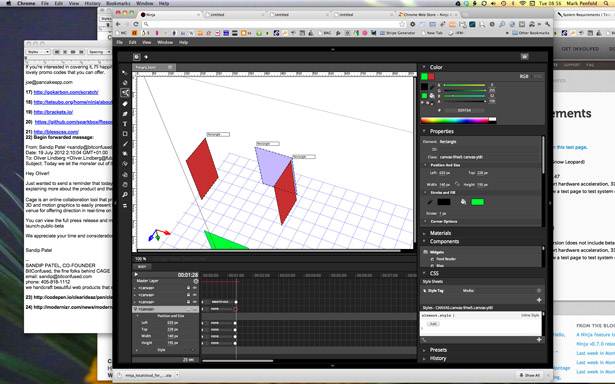615x384 pixels.
Task: Select the Selection arrow tool in Ninja
Action: point(125,73)
